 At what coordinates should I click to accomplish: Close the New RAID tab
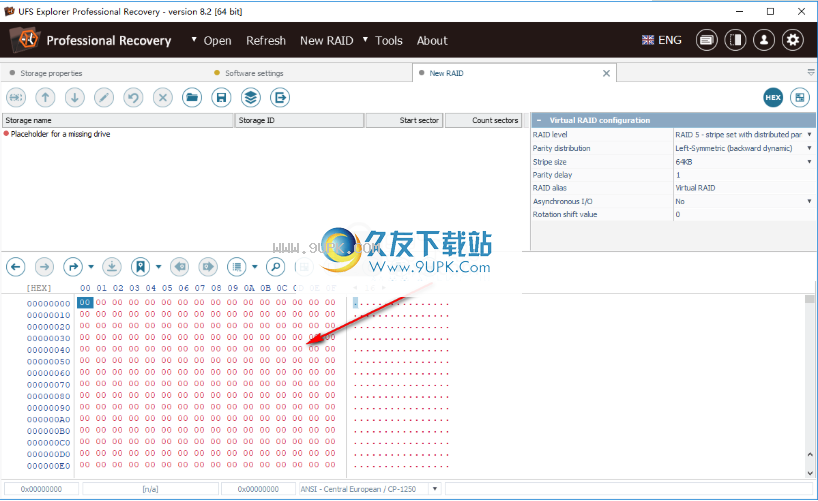[606, 73]
